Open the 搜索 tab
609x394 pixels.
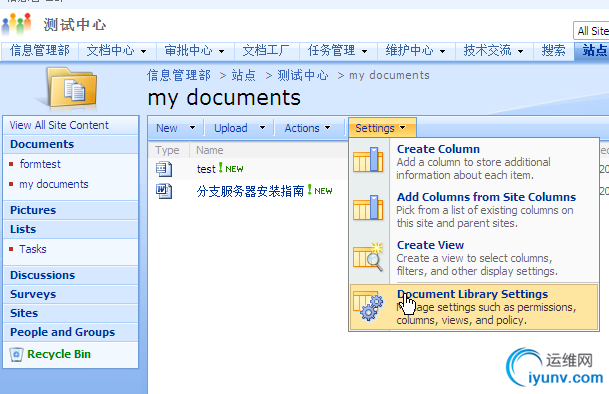[x=553, y=51]
